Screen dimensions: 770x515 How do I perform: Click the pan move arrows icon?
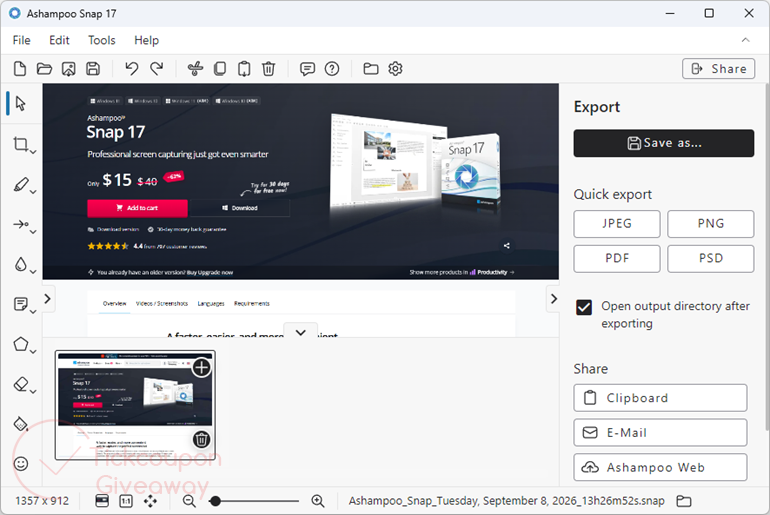pyautogui.click(x=150, y=501)
